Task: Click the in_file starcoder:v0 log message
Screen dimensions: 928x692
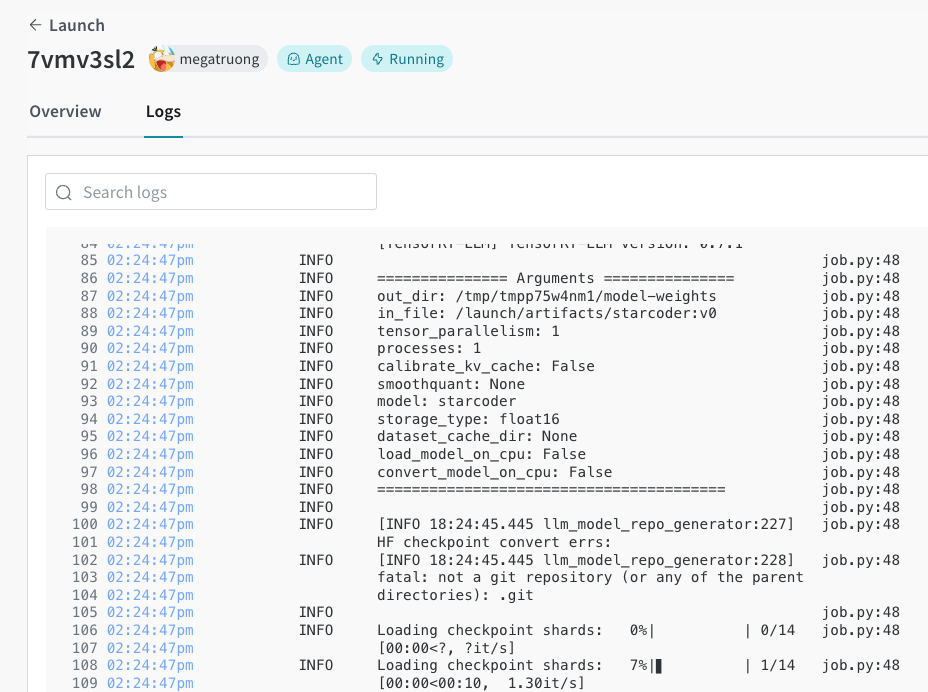Action: click(x=546, y=313)
